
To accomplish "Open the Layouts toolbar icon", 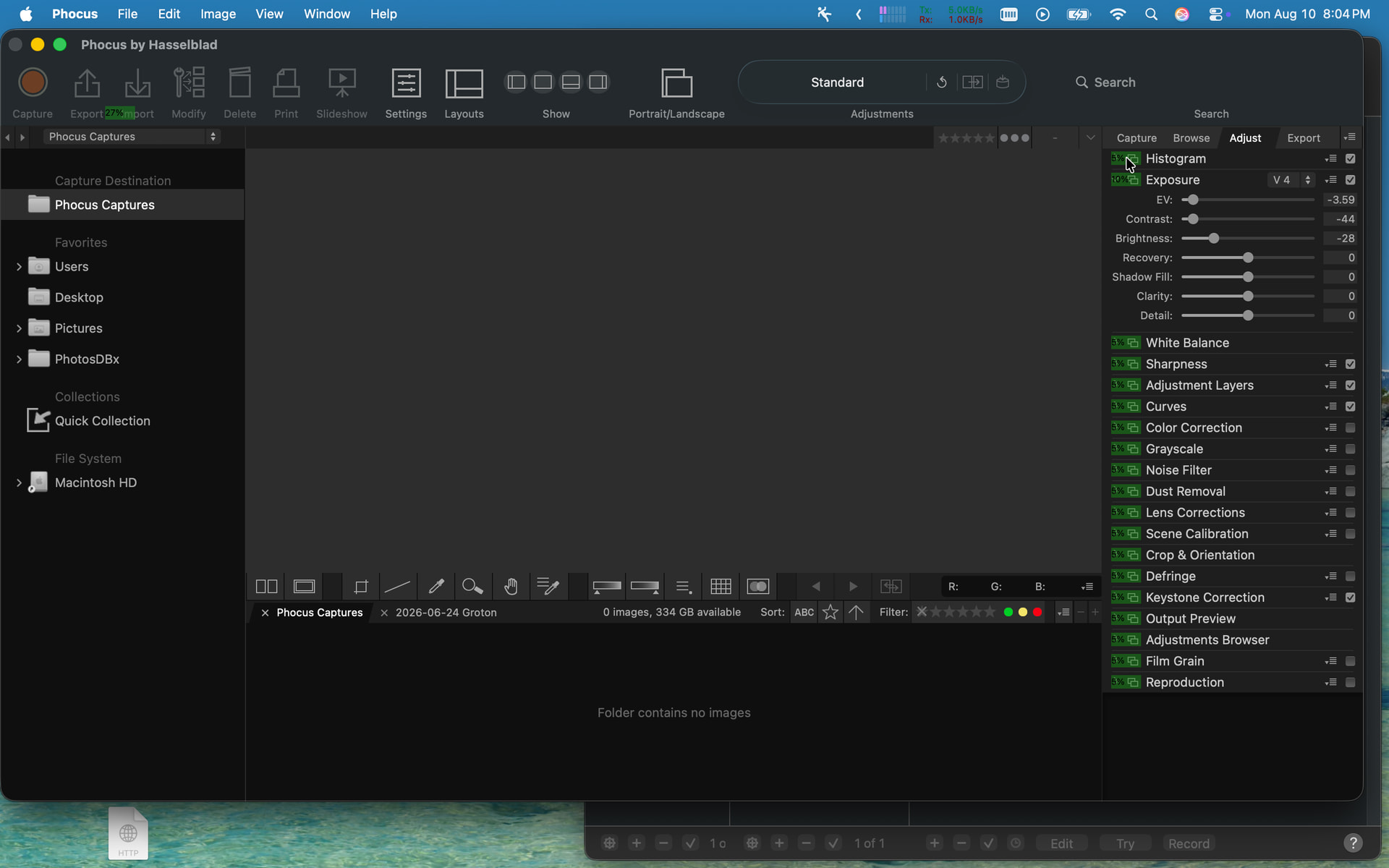I will click(x=464, y=82).
